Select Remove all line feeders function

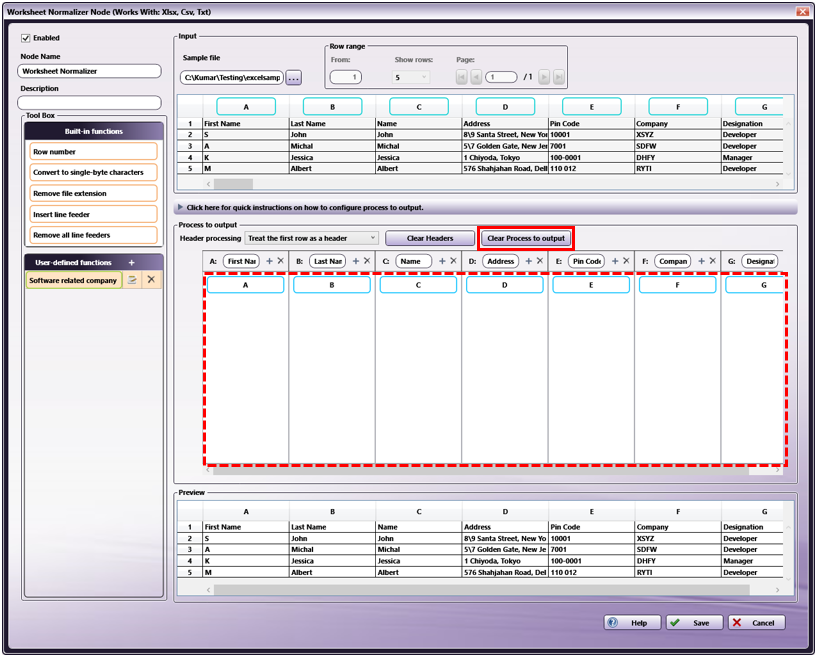pos(93,235)
